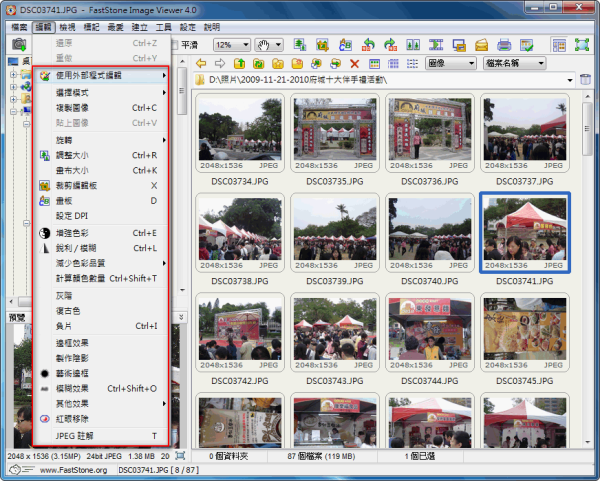Click the folder path address field
600x481 pixels.
pyautogui.click(x=380, y=80)
